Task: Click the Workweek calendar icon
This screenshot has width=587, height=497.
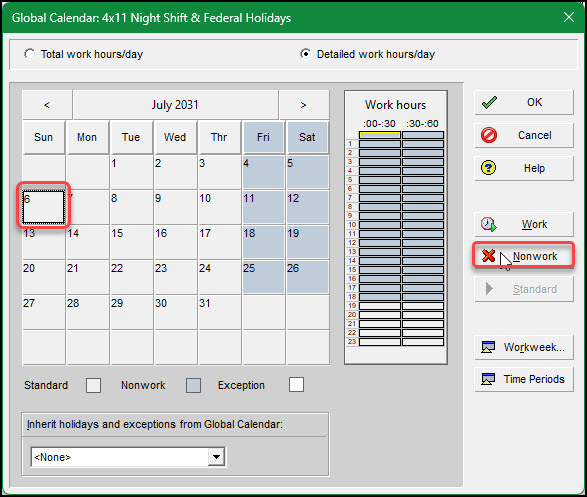Action: [x=488, y=347]
